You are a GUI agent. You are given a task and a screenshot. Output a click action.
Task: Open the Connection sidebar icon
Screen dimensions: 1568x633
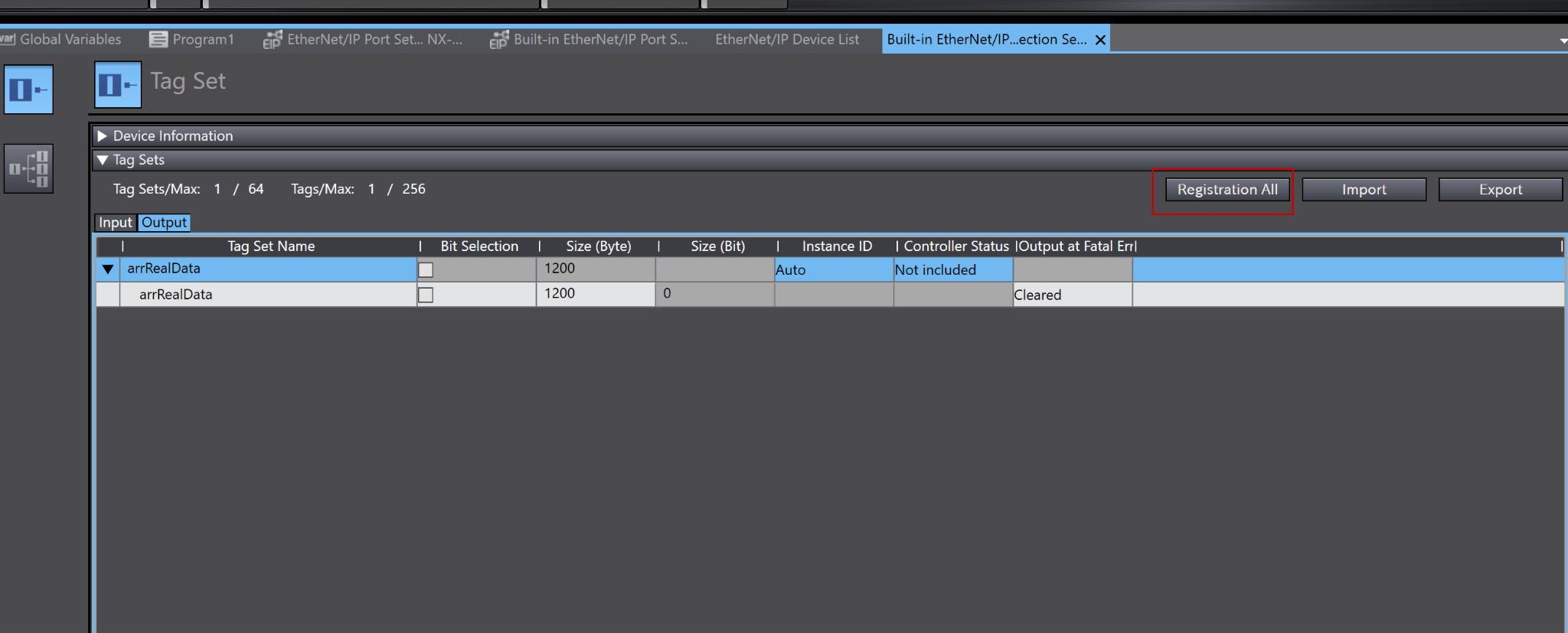coord(28,168)
